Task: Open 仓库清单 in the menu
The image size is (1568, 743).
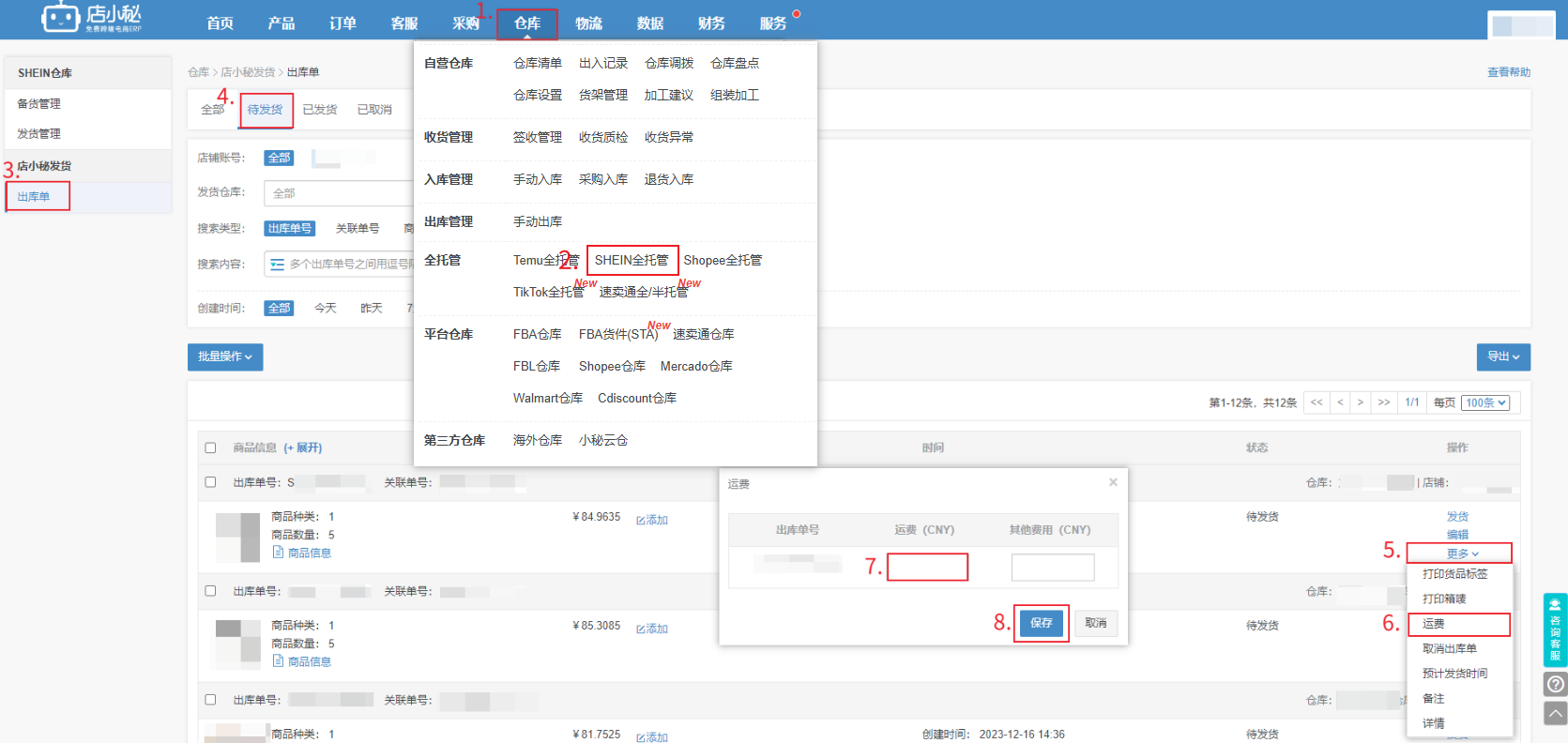Action: coord(538,63)
